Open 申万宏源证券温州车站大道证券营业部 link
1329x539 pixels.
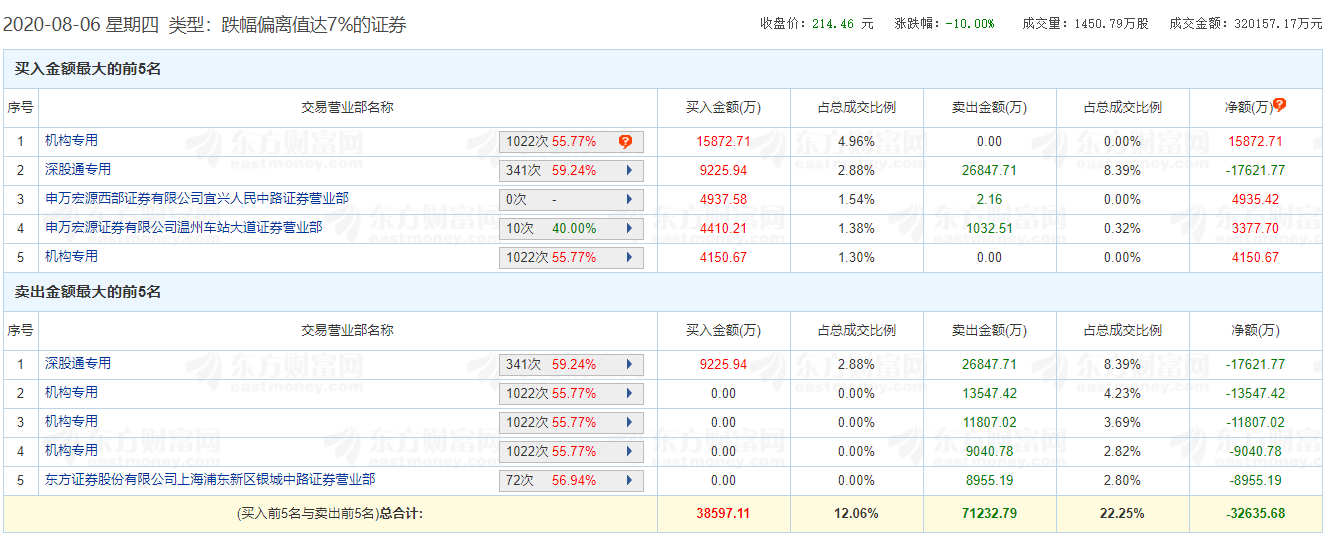183,227
